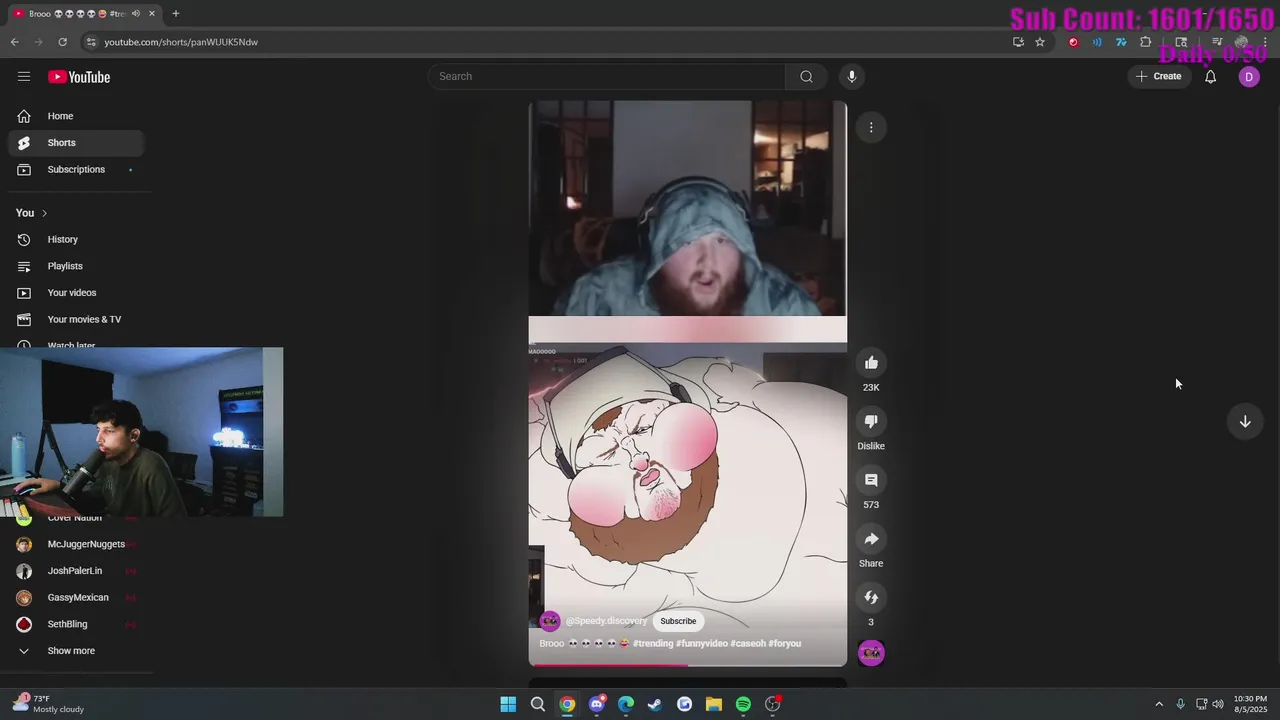This screenshot has width=1280, height=720.
Task: Open Subscriptions in the sidebar
Action: [76, 170]
